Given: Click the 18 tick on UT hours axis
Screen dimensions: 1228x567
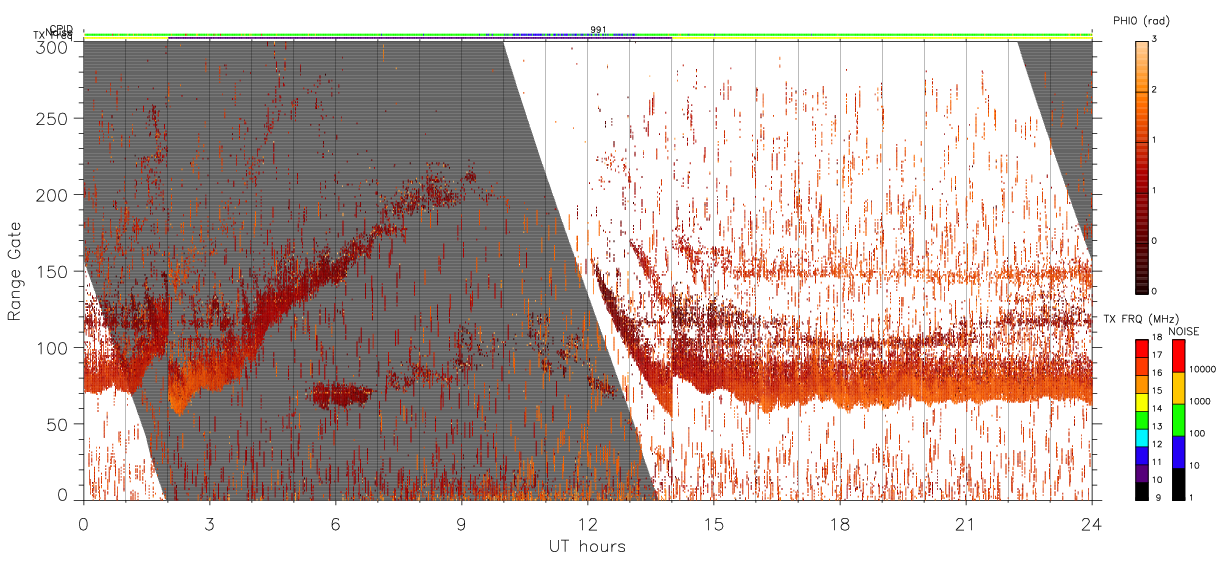Looking at the screenshot, I should 839,524.
